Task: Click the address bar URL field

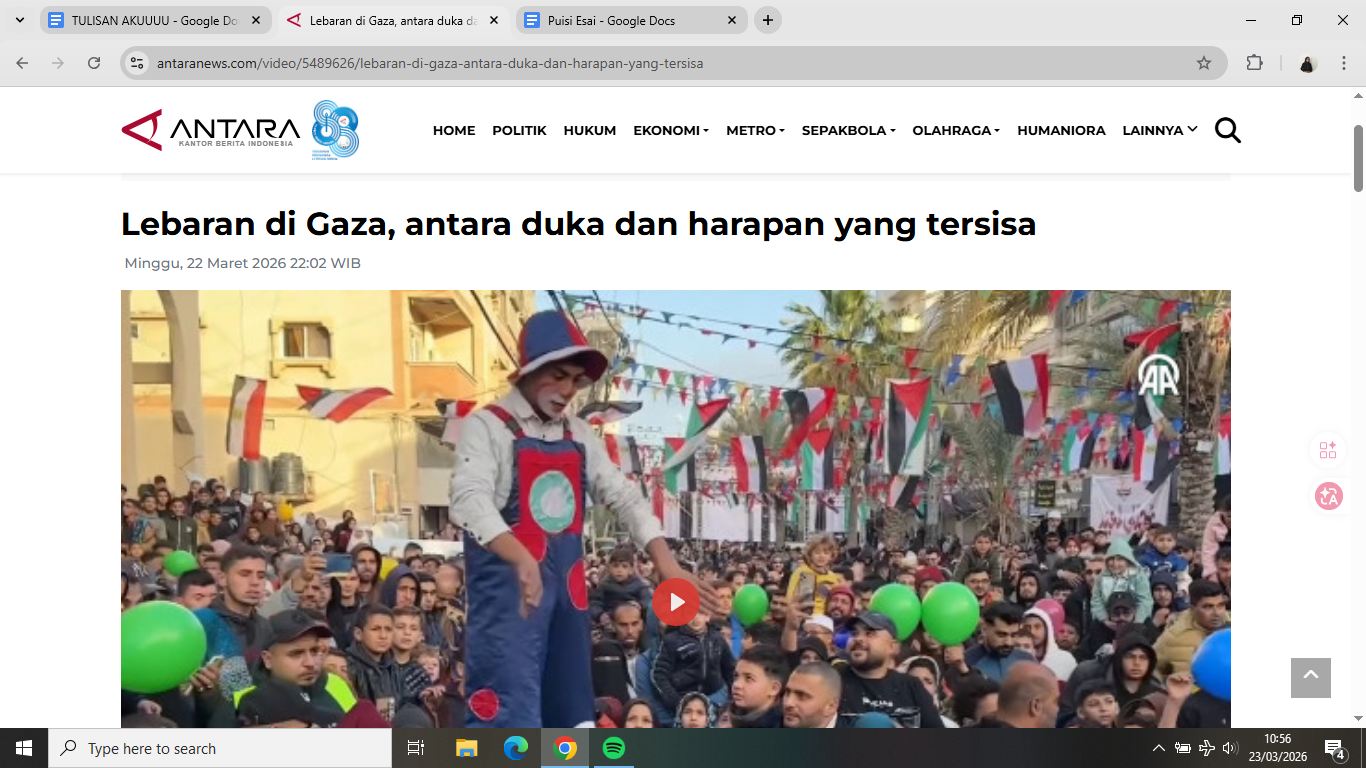Action: [x=670, y=63]
